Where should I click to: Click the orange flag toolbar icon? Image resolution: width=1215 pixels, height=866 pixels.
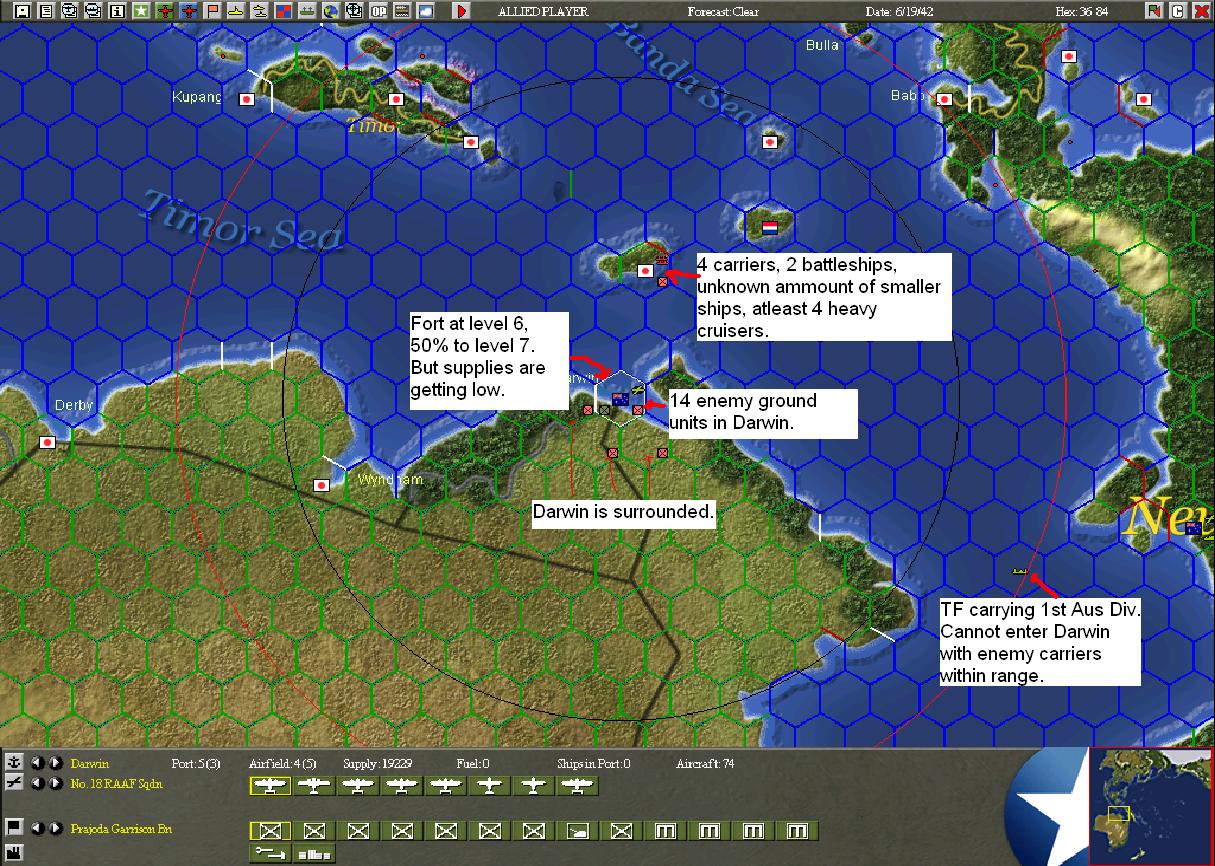[x=213, y=11]
